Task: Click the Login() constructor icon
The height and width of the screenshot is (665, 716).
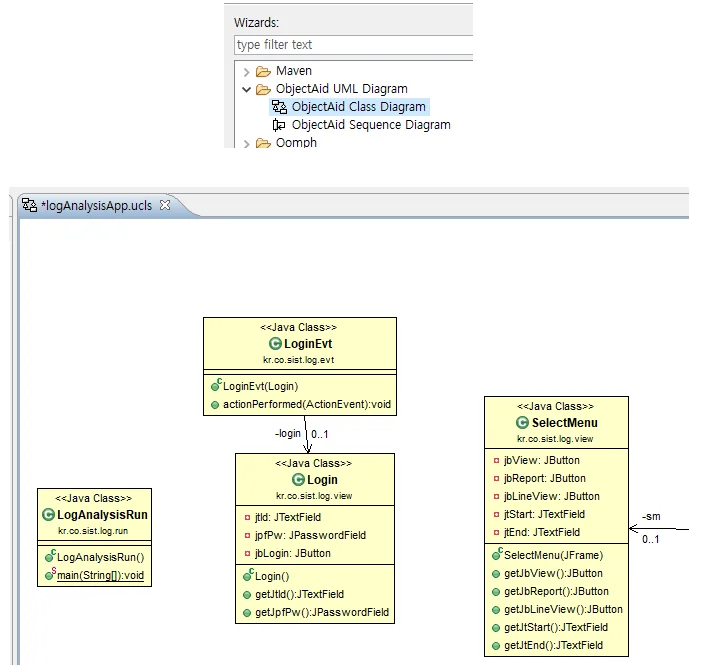Action: [248, 575]
